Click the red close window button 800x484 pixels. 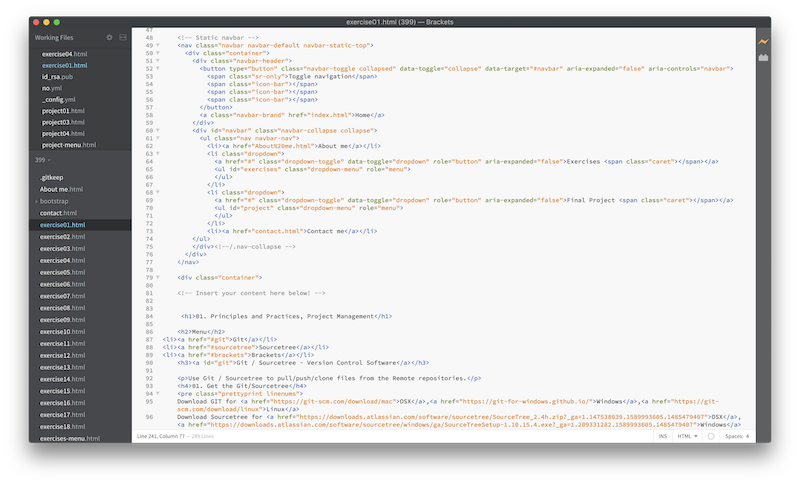36,22
